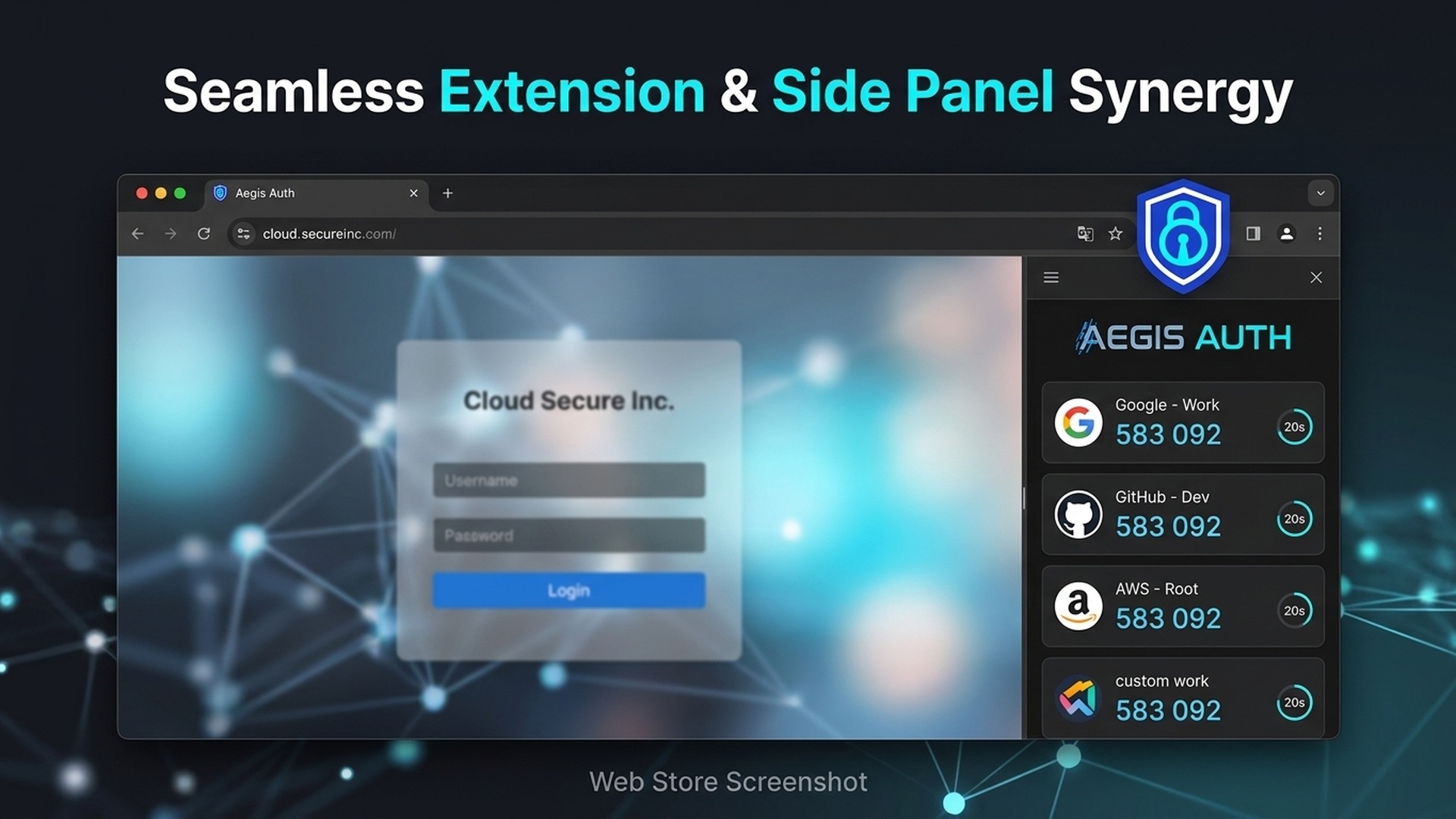This screenshot has height=819, width=1456.
Task: Click the Username input field
Action: click(x=569, y=480)
